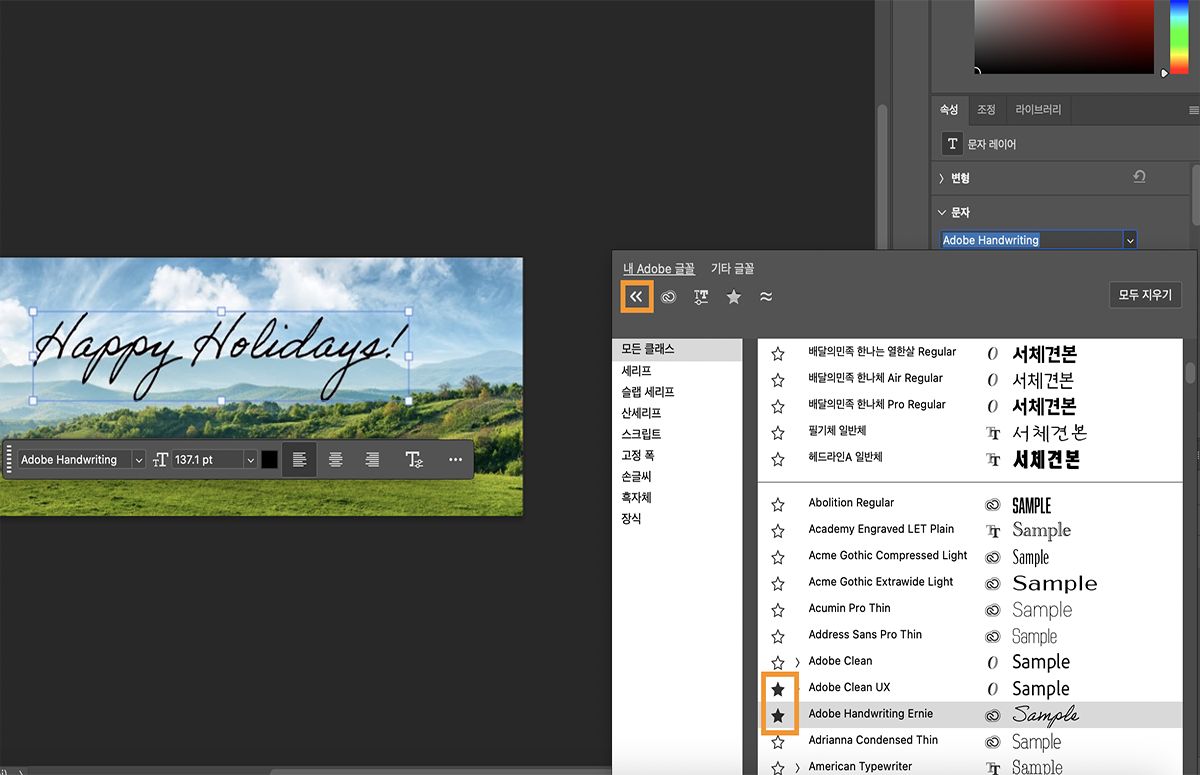
Task: Click black text color swatch
Action: [269, 460]
